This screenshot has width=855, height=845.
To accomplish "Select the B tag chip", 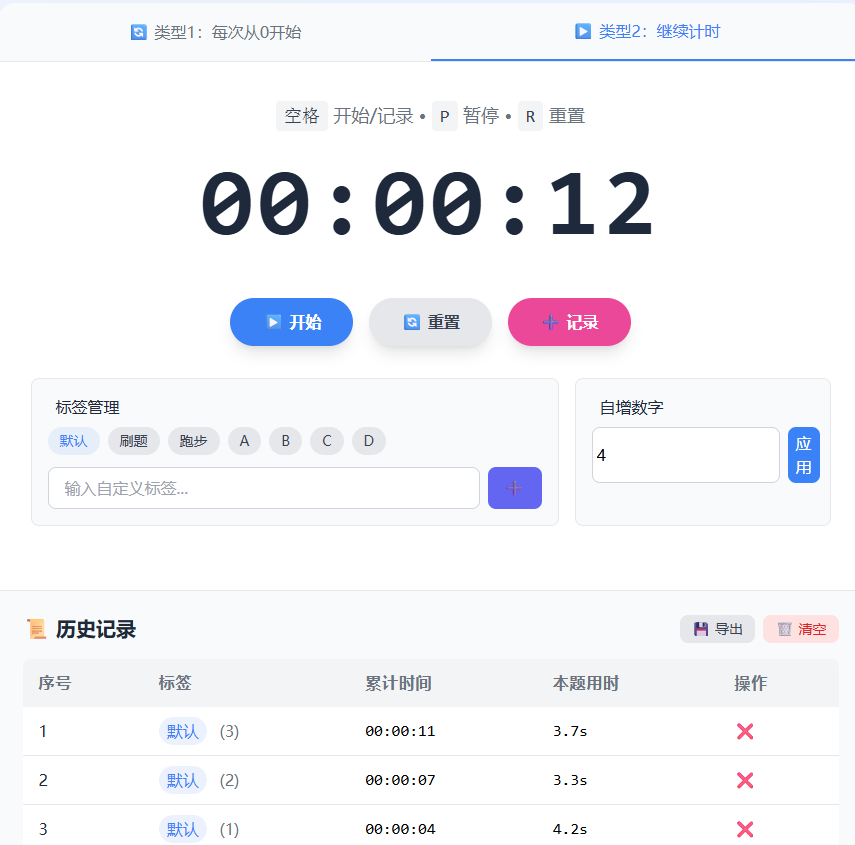I will (285, 441).
